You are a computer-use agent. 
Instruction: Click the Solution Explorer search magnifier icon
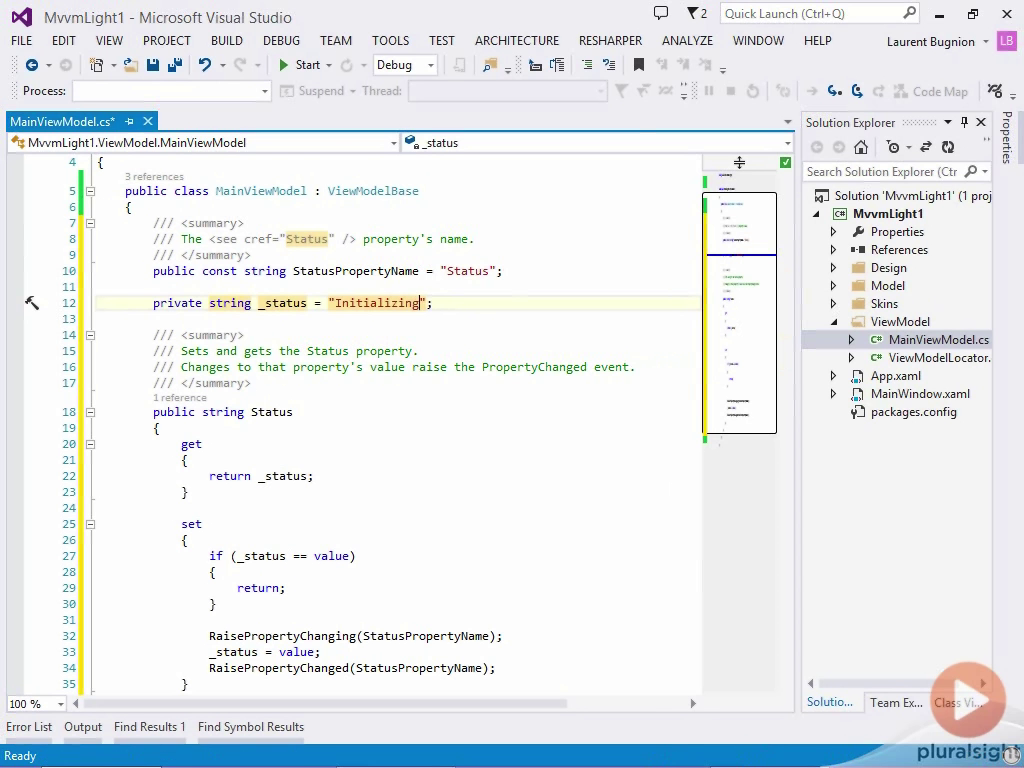pyautogui.click(x=971, y=171)
